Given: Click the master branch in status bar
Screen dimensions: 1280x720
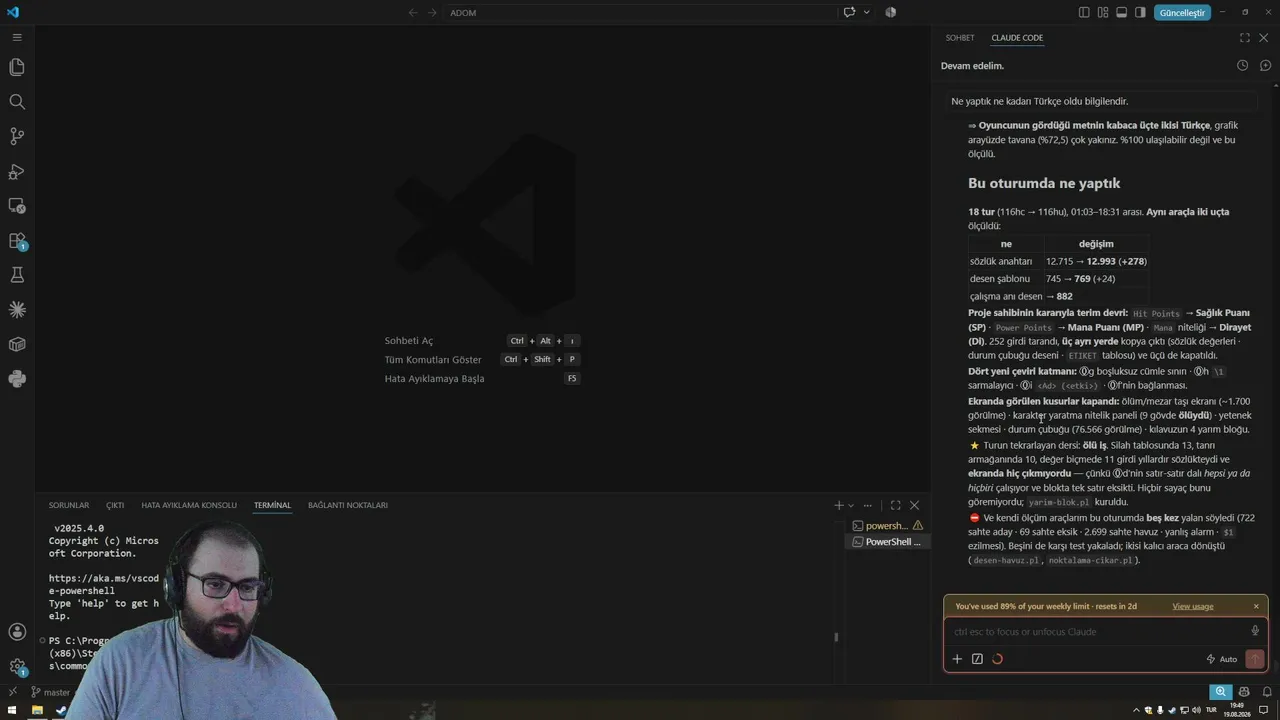Looking at the screenshot, I should click(50, 692).
